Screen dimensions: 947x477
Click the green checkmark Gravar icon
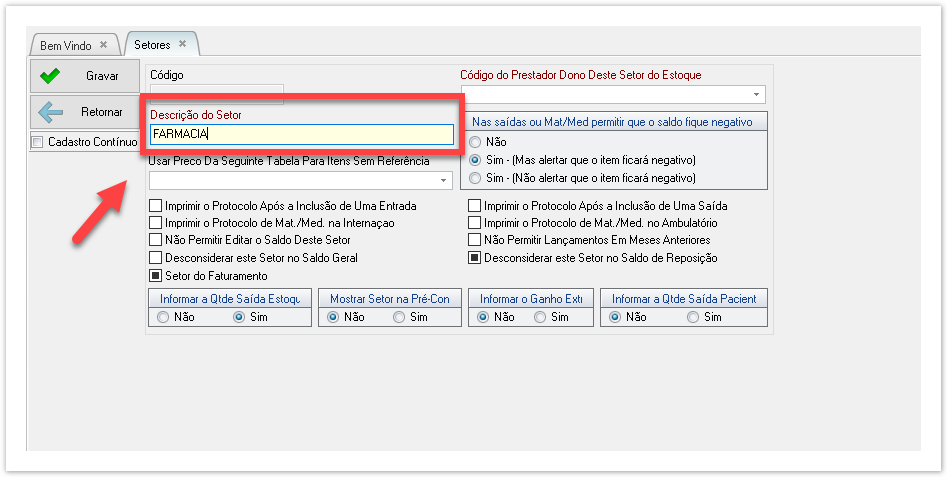tap(49, 76)
